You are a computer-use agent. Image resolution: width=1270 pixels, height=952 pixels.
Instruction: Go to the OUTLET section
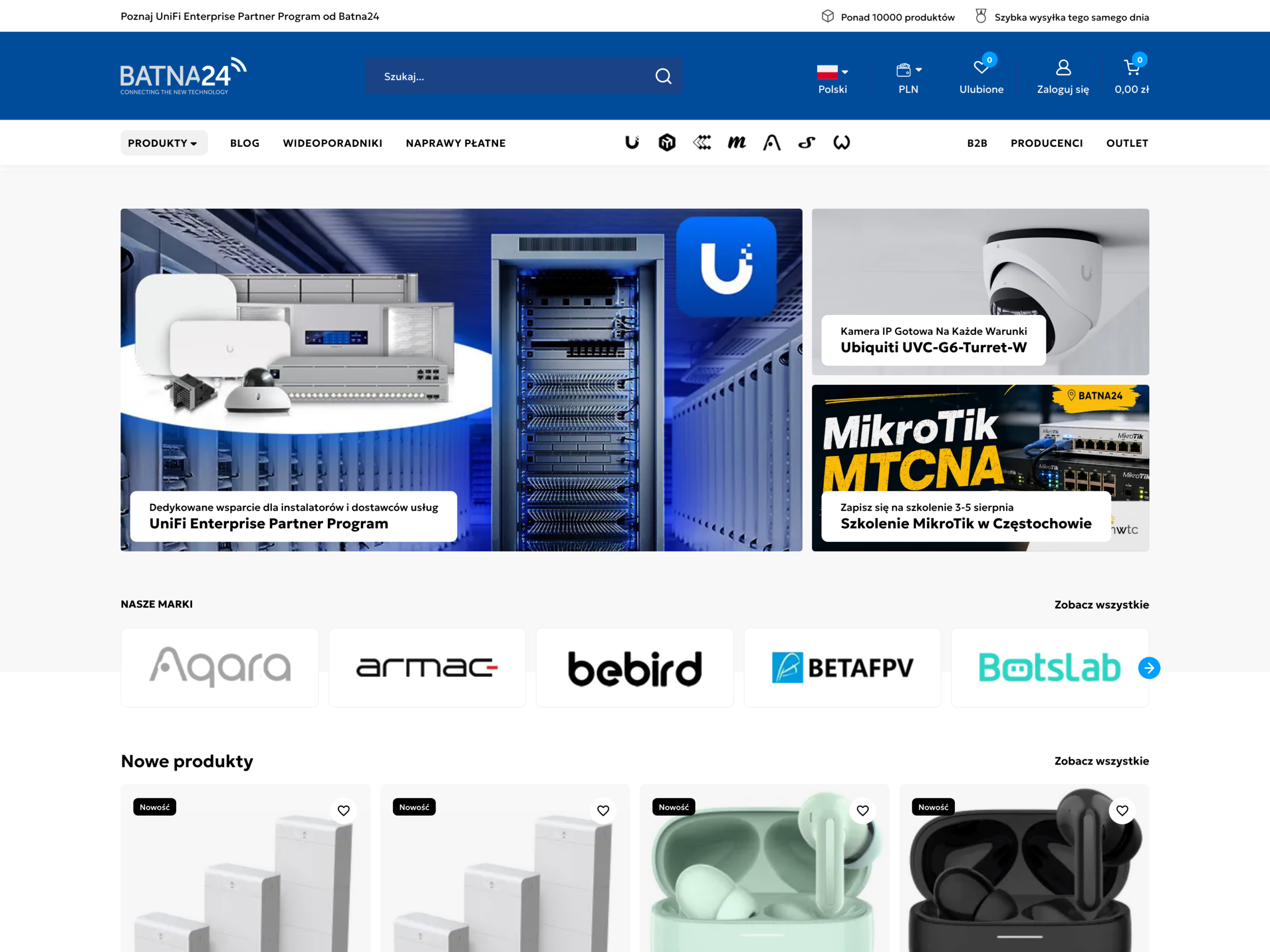coord(1127,143)
